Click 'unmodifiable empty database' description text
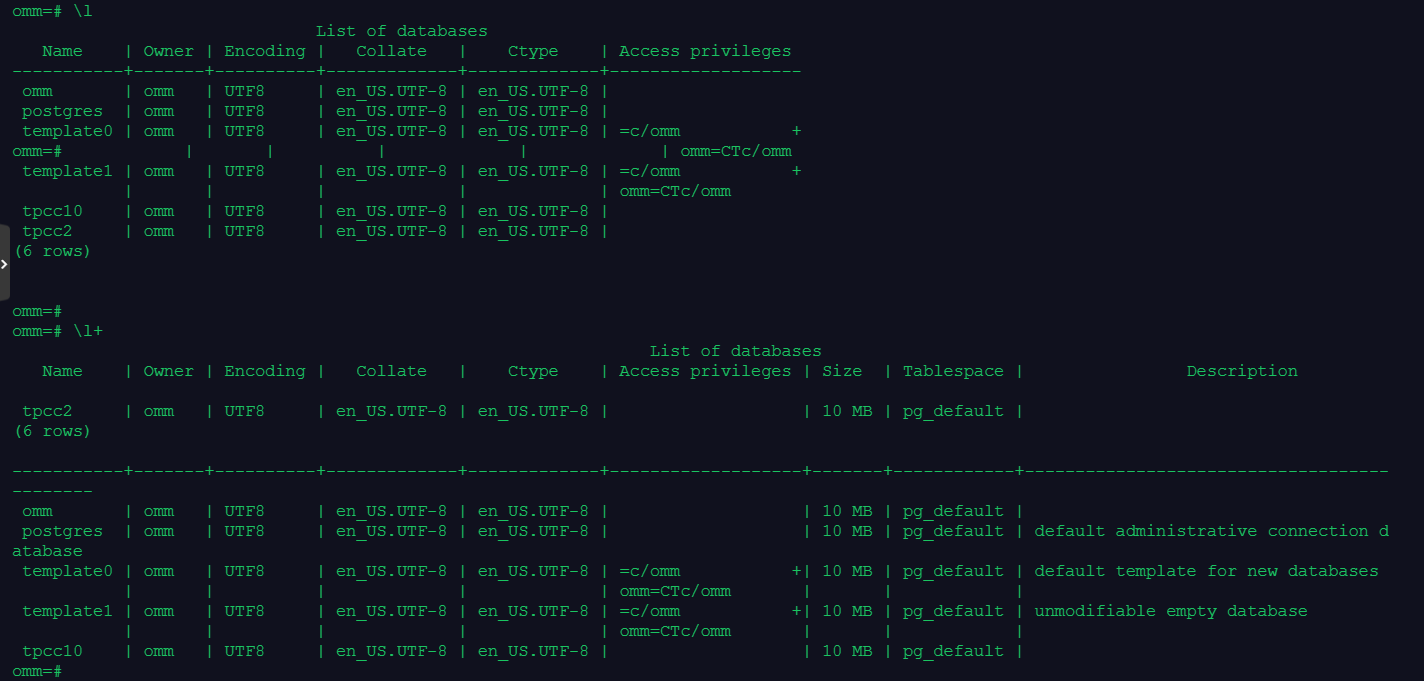Viewport: 1424px width, 681px height. pyautogui.click(x=1170, y=611)
